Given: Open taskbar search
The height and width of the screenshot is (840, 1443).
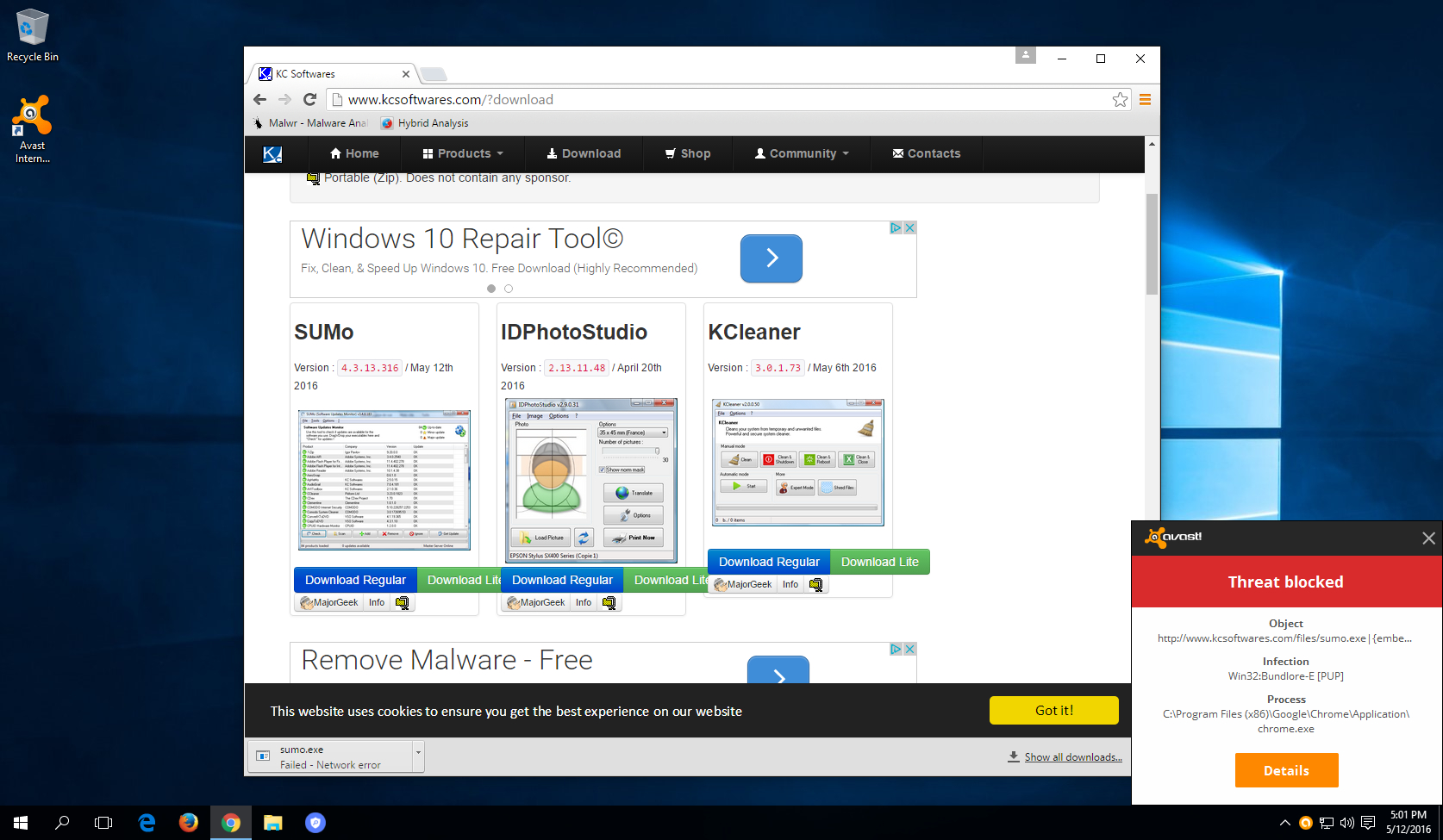Looking at the screenshot, I should coord(62,823).
